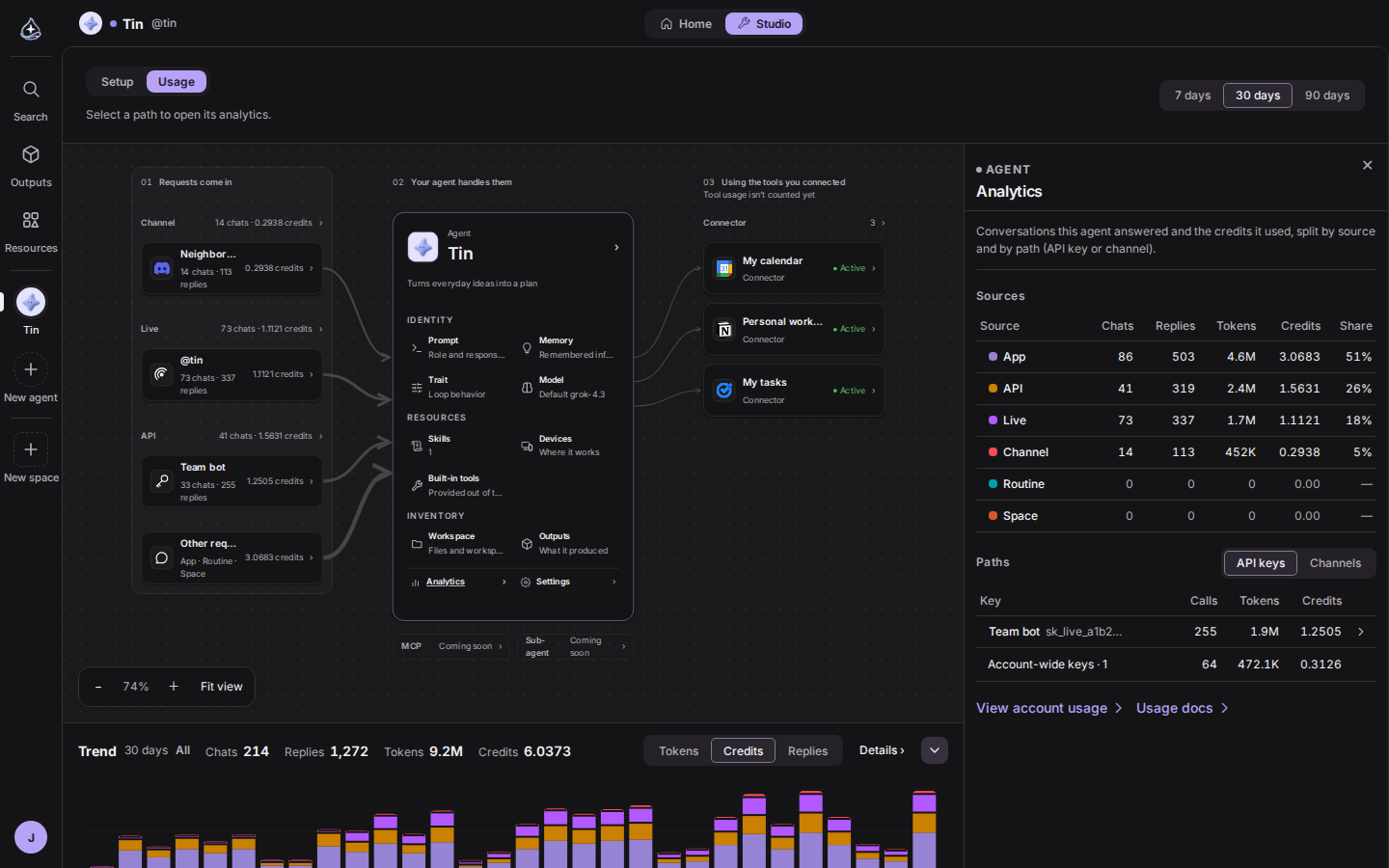Switch to the Studio tab
This screenshot has height=868, width=1389.
coord(764,24)
